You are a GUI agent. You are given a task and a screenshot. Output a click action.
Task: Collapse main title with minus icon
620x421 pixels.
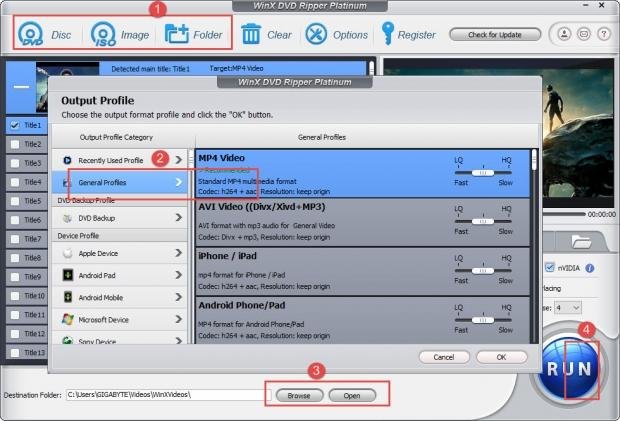pos(21,87)
